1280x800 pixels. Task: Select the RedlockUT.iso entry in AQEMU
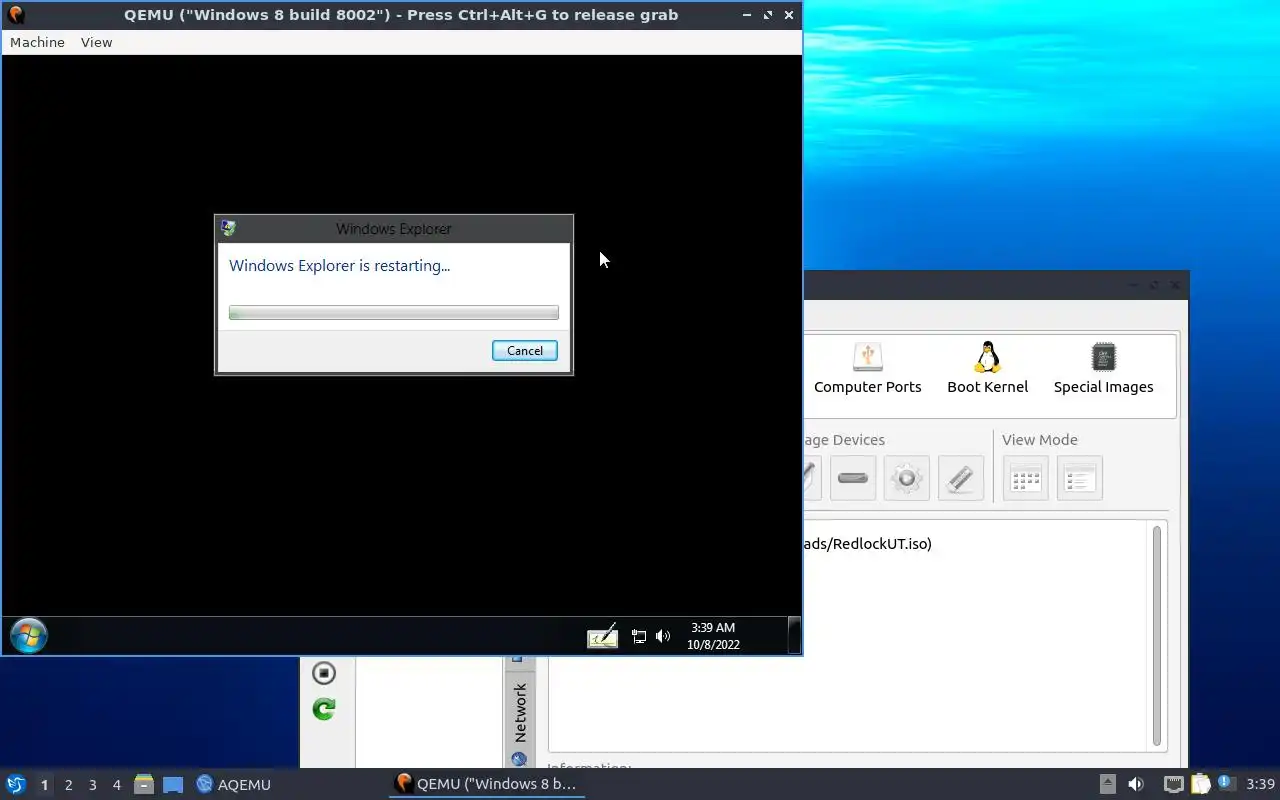coord(866,544)
